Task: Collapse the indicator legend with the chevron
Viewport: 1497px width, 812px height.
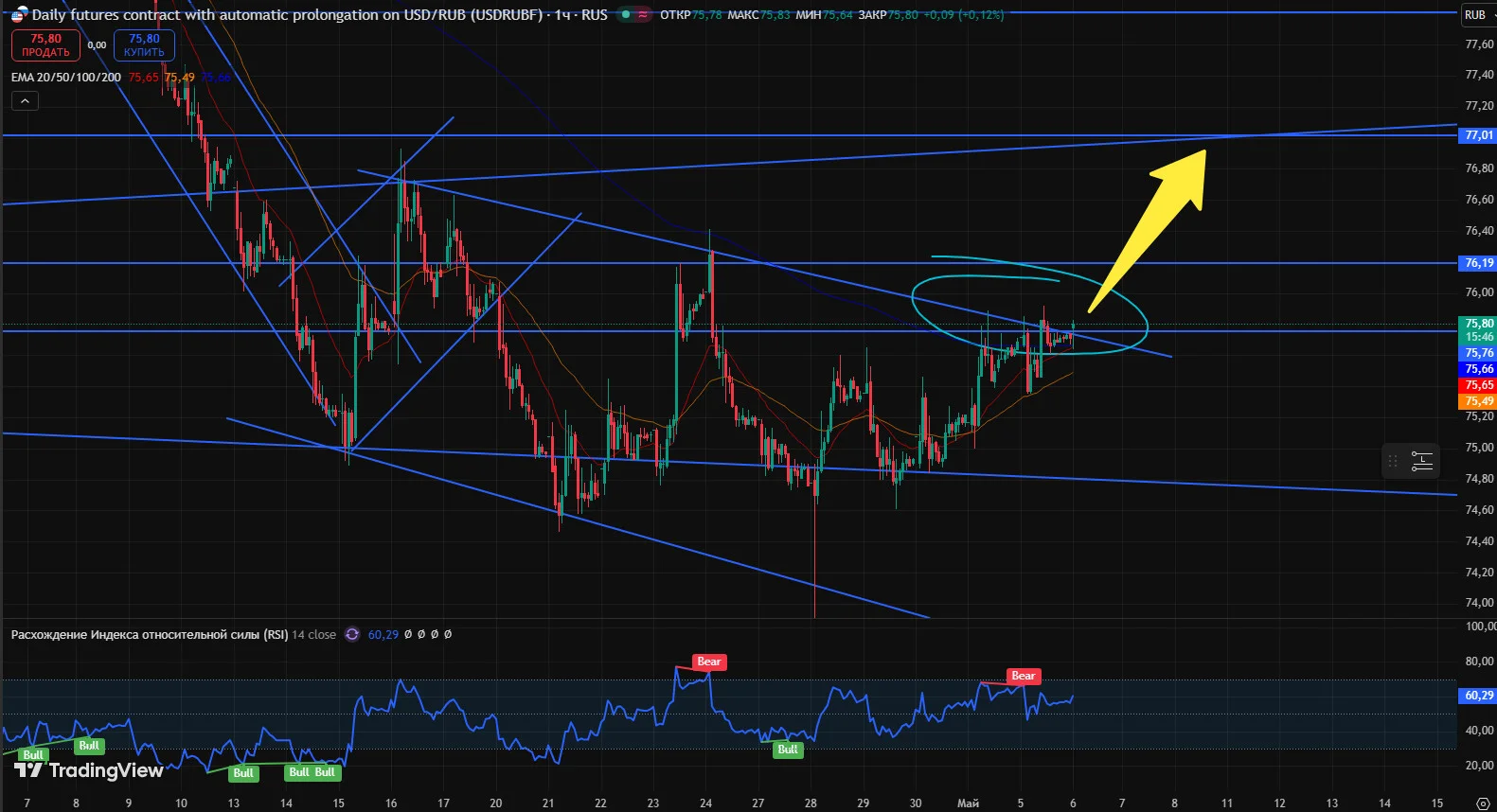Action: click(25, 101)
